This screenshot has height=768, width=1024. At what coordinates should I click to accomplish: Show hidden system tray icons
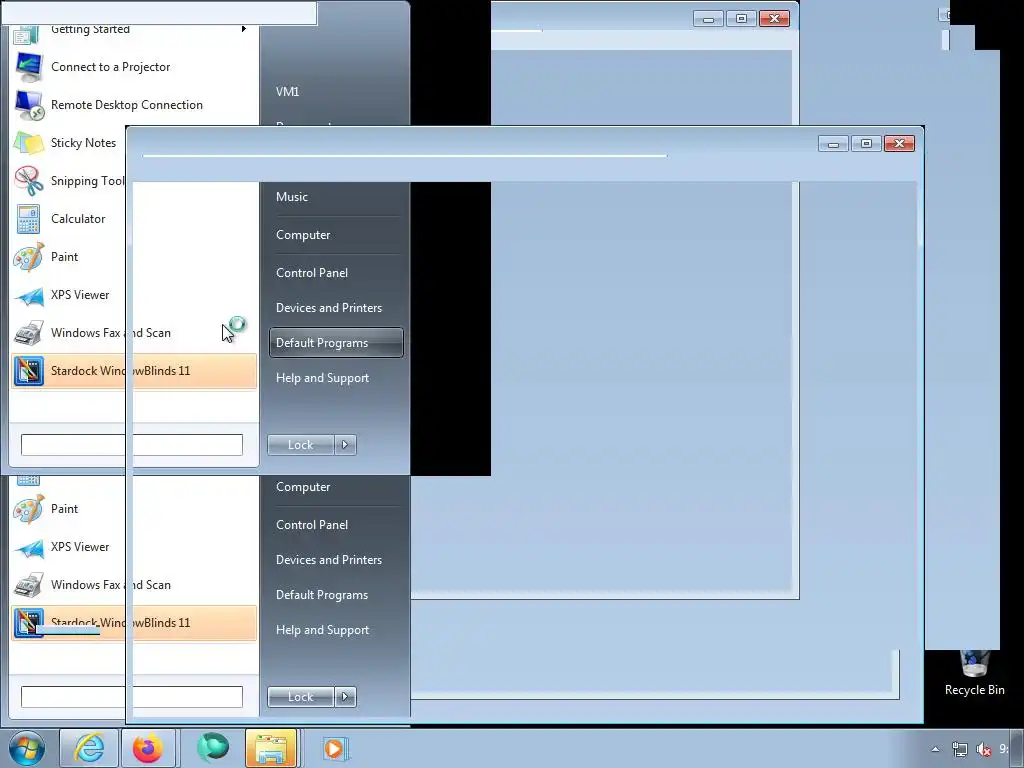coord(935,749)
